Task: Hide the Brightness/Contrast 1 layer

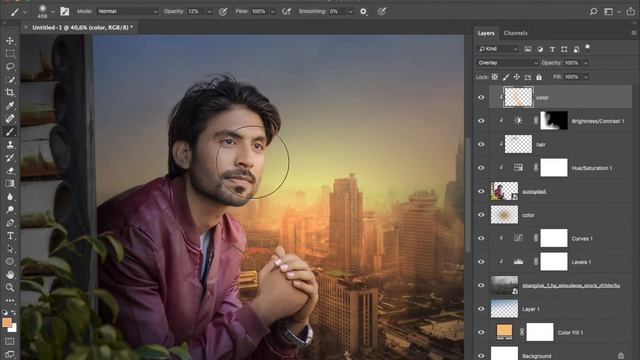Action: click(481, 121)
